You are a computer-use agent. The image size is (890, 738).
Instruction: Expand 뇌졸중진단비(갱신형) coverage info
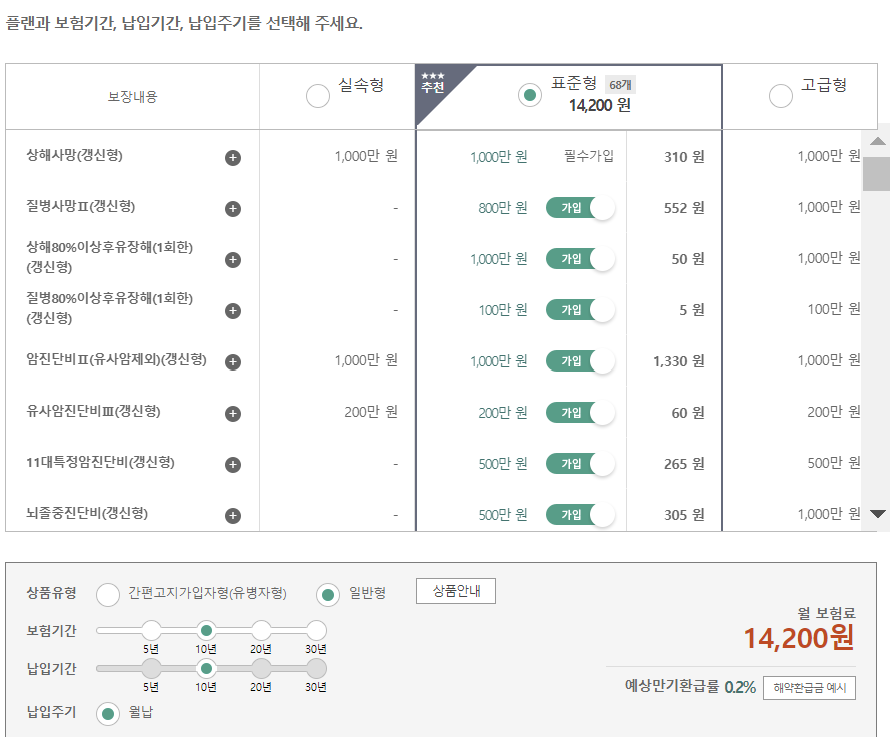(x=233, y=515)
